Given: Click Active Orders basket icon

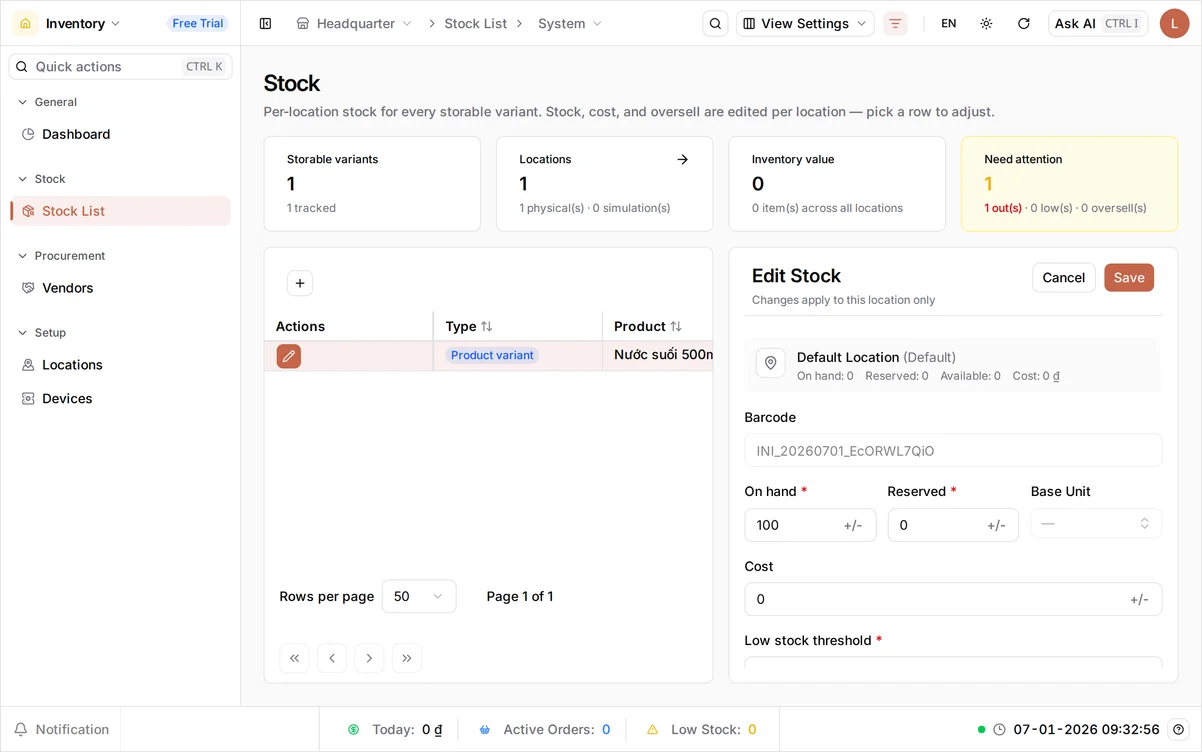Looking at the screenshot, I should coord(485,730).
